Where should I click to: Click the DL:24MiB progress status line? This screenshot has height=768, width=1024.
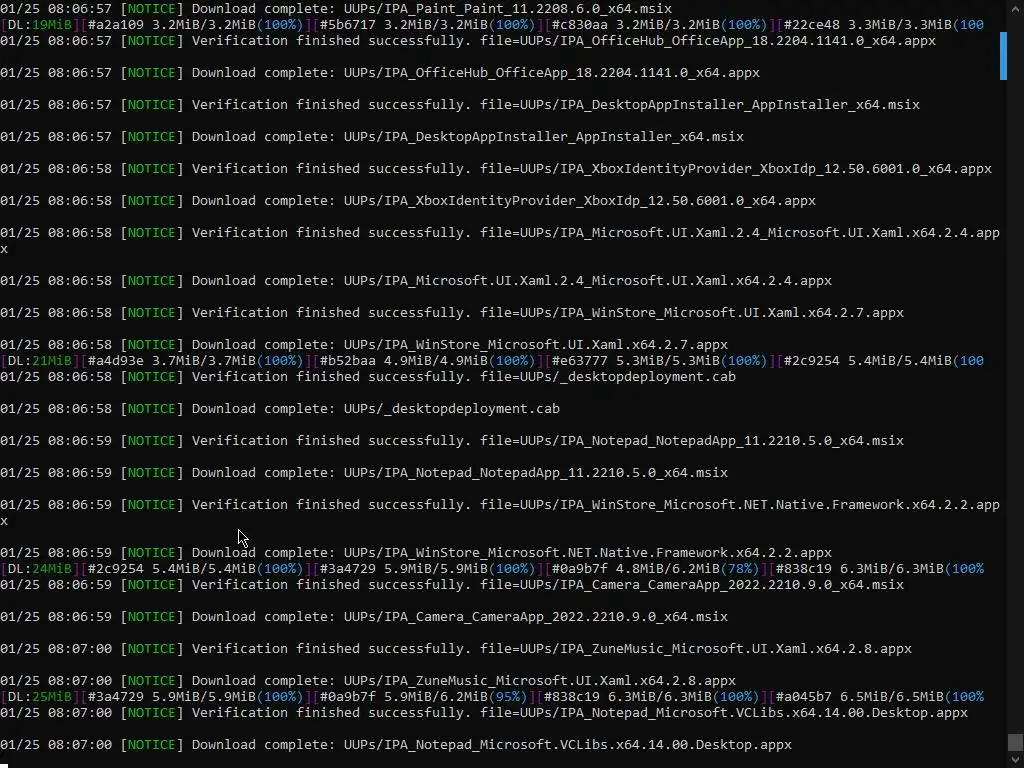click(492, 569)
